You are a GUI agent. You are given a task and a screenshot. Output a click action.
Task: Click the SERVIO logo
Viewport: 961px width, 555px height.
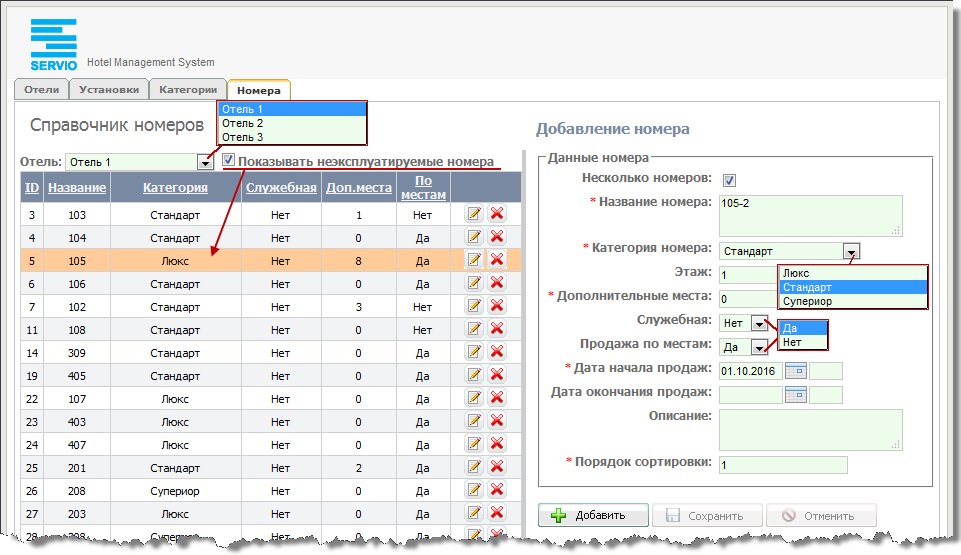coord(54,44)
